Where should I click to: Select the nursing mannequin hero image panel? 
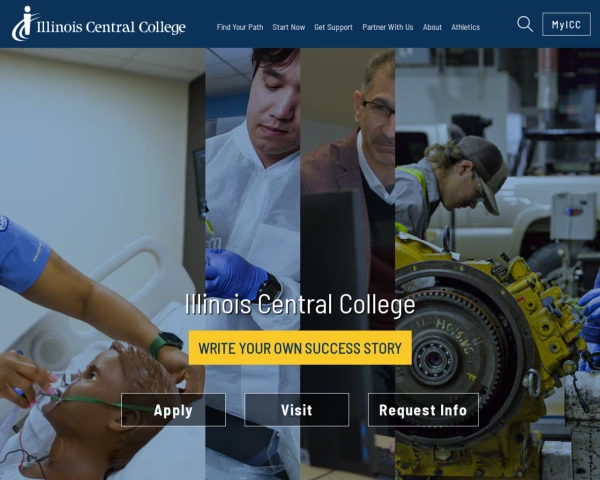point(103,264)
